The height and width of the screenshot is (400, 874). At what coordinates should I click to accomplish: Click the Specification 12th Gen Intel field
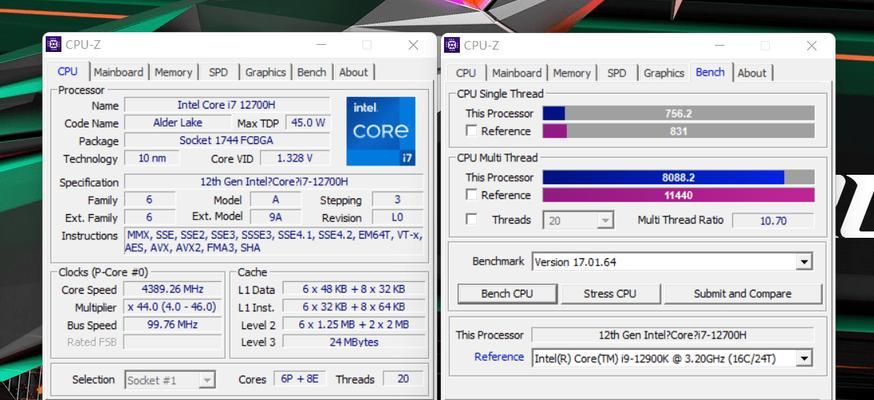(x=274, y=182)
